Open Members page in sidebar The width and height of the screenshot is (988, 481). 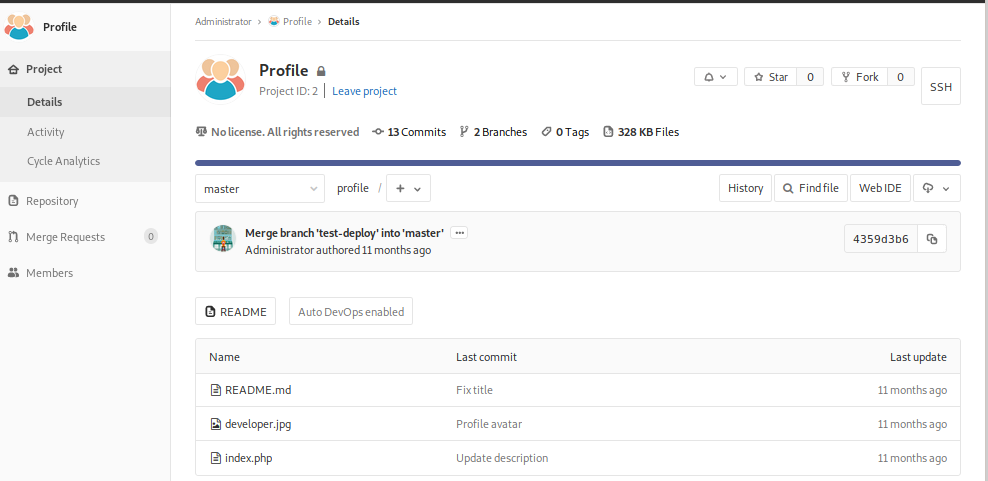[49, 273]
